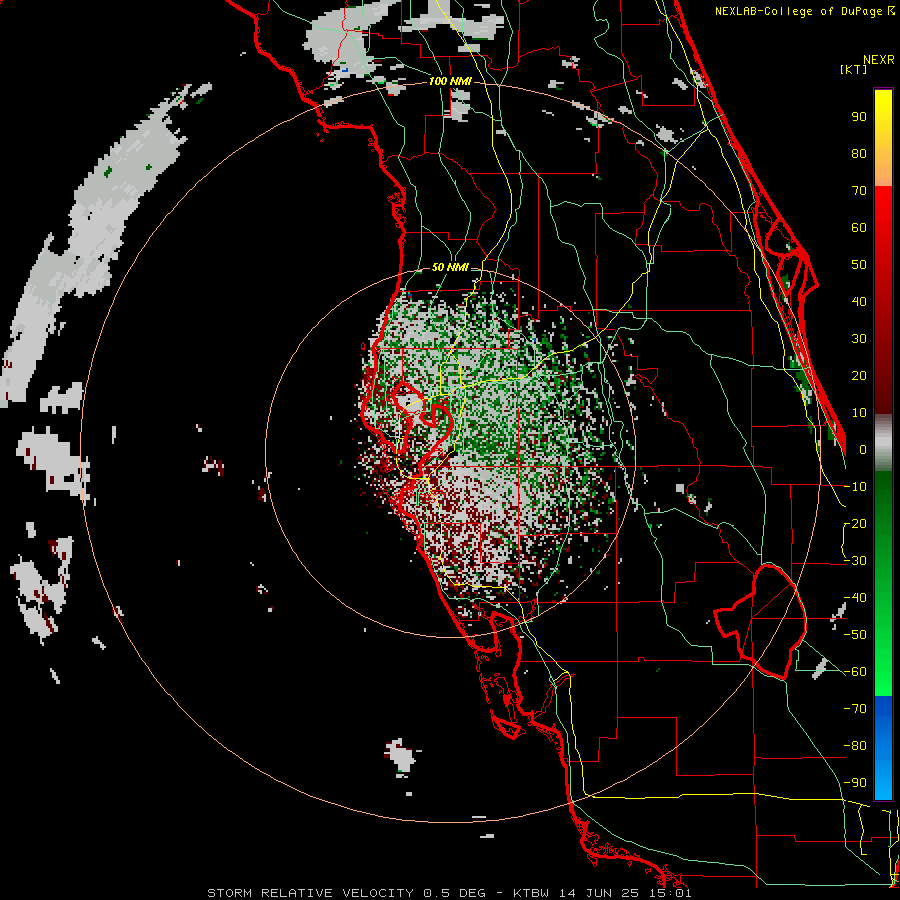Click the -40 knot scale label
This screenshot has height=900, width=900.
[855, 598]
